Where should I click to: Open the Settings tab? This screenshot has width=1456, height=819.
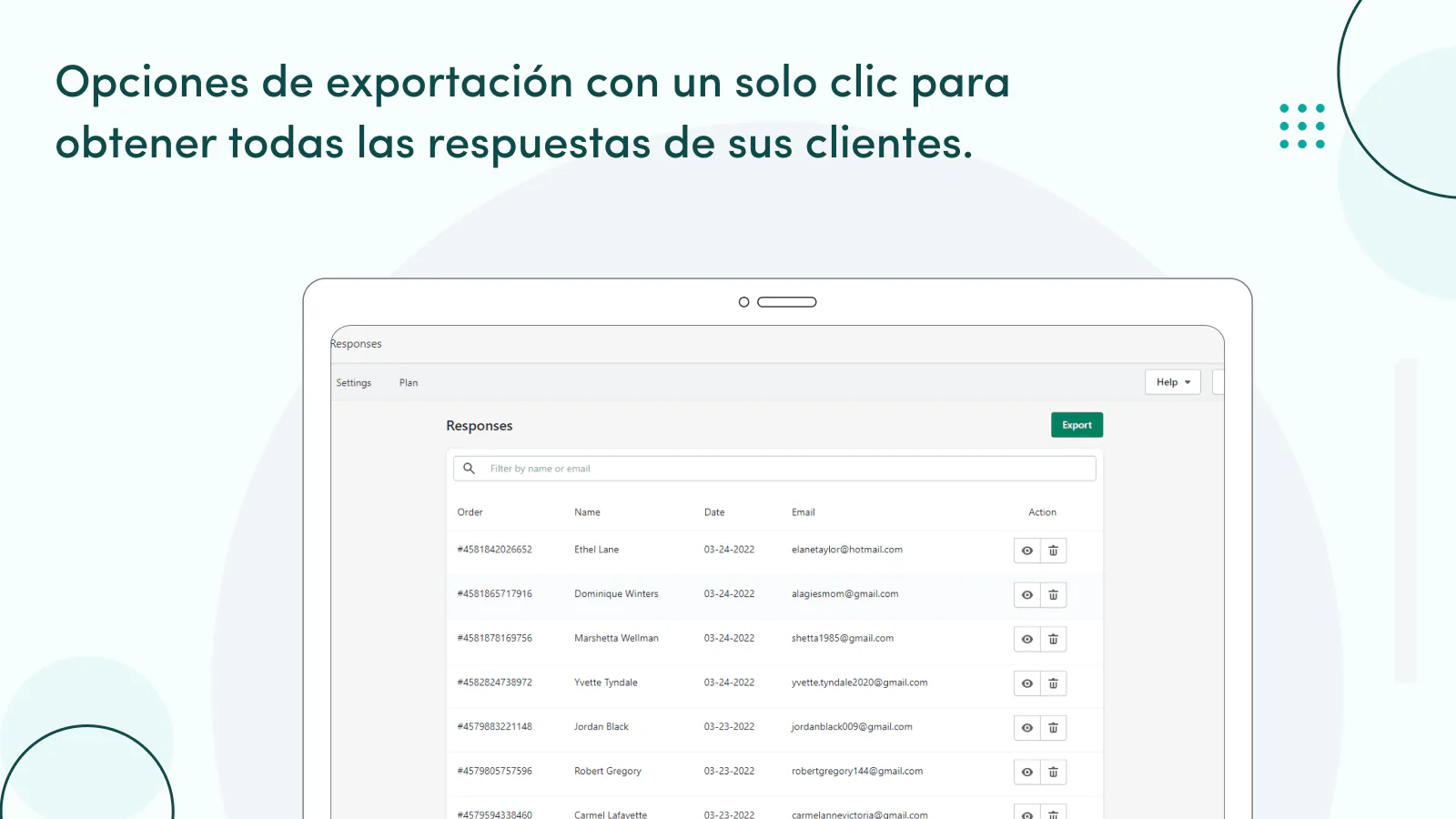[x=354, y=383]
